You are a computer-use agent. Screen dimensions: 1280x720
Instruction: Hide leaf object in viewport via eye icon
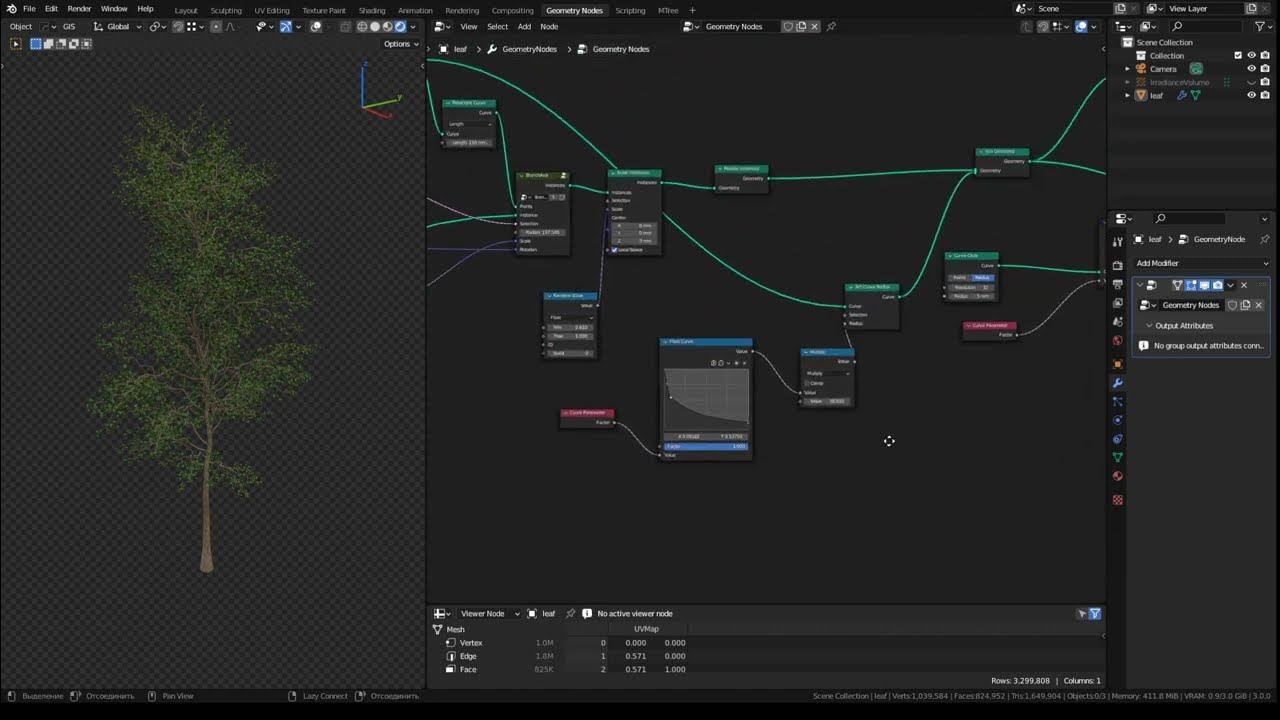[1251, 95]
